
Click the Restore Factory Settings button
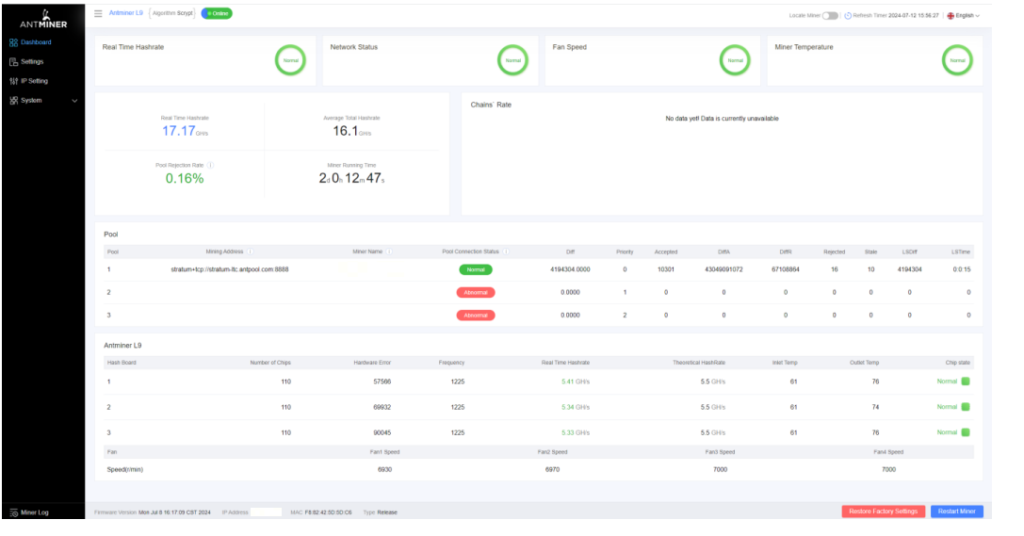tap(883, 512)
